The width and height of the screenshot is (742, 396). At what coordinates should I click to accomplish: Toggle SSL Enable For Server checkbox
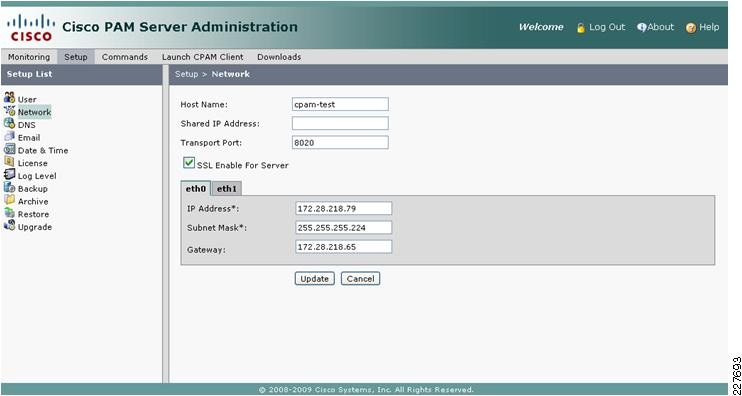tap(189, 163)
